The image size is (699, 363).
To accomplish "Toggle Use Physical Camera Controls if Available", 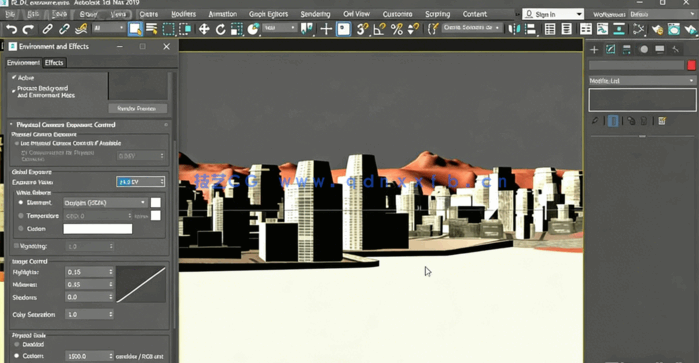I will point(17,143).
